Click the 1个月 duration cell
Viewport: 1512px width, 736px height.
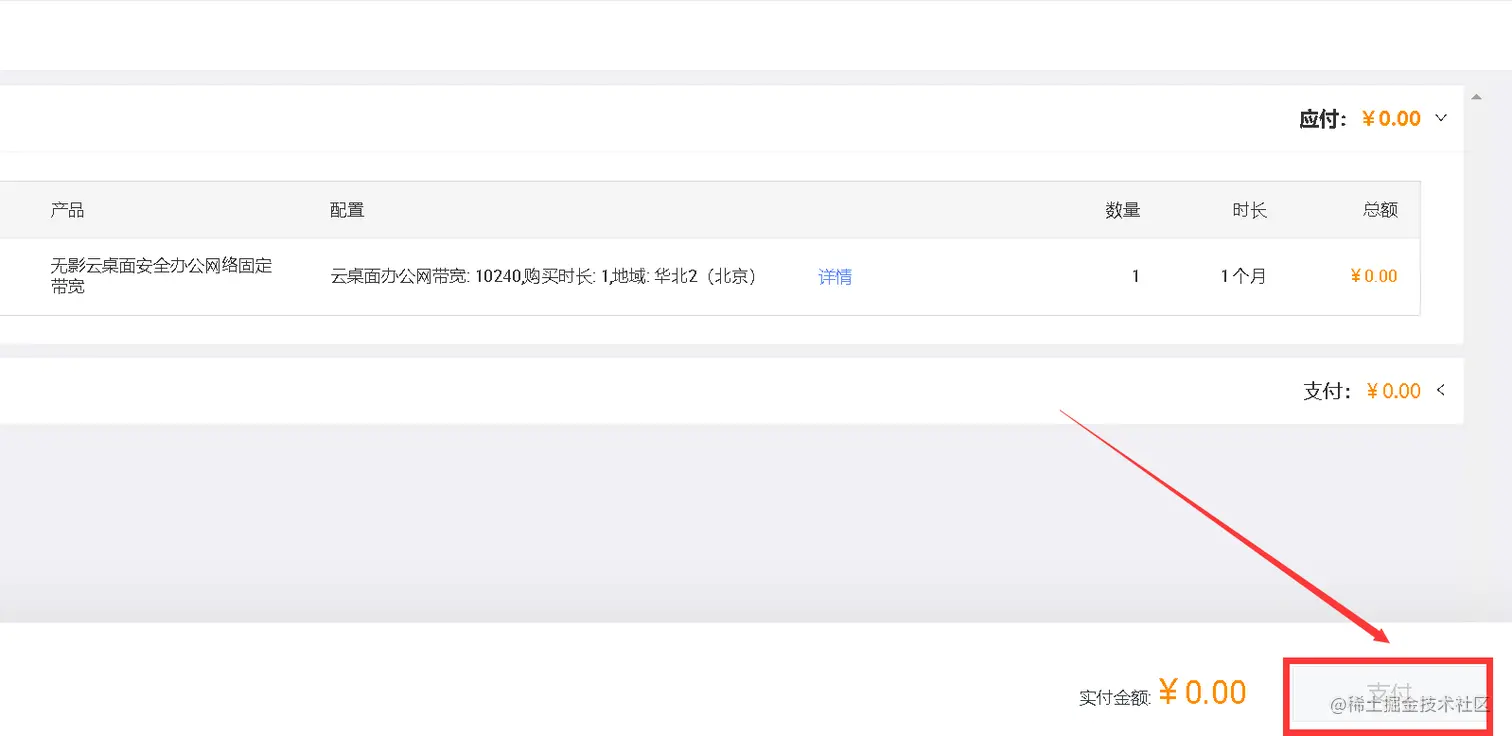(1243, 277)
